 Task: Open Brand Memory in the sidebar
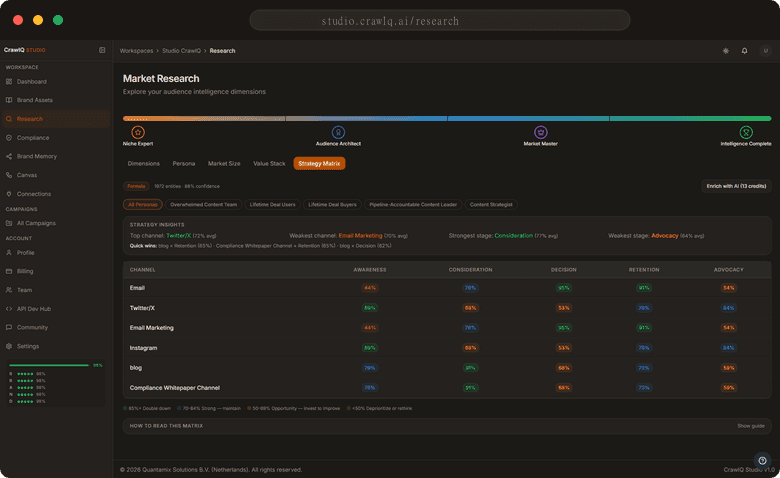(x=36, y=156)
